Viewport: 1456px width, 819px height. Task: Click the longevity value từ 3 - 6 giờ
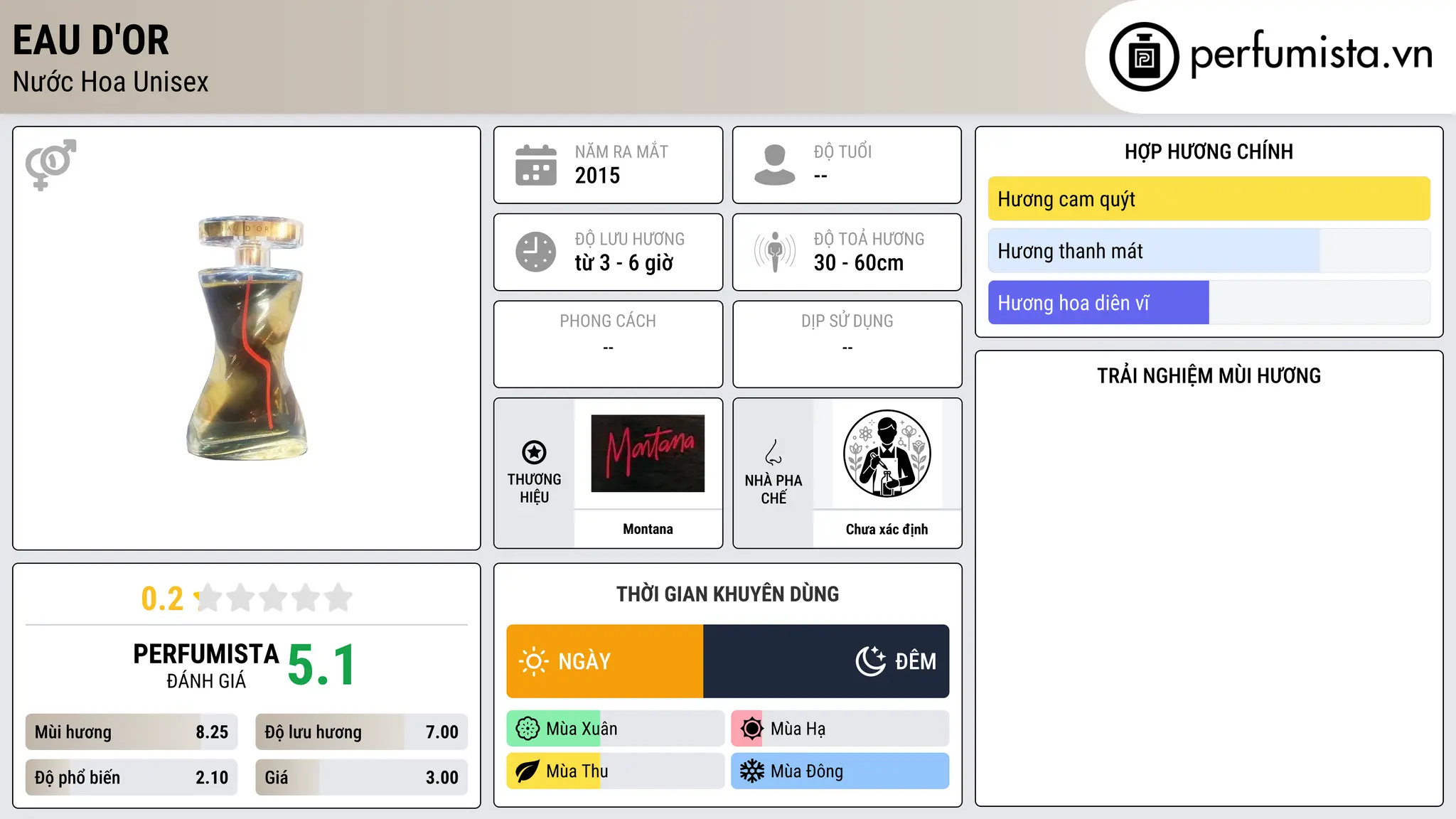point(623,263)
